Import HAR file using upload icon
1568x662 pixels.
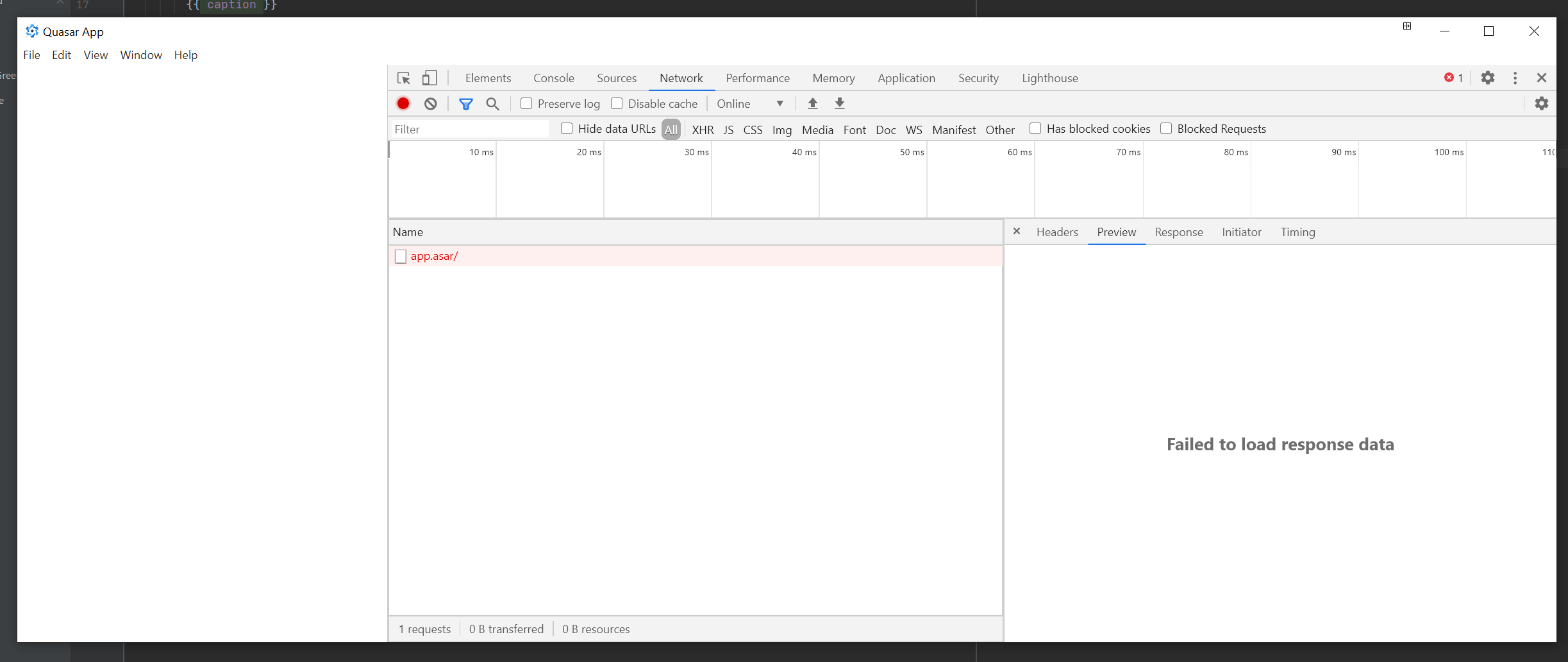812,103
